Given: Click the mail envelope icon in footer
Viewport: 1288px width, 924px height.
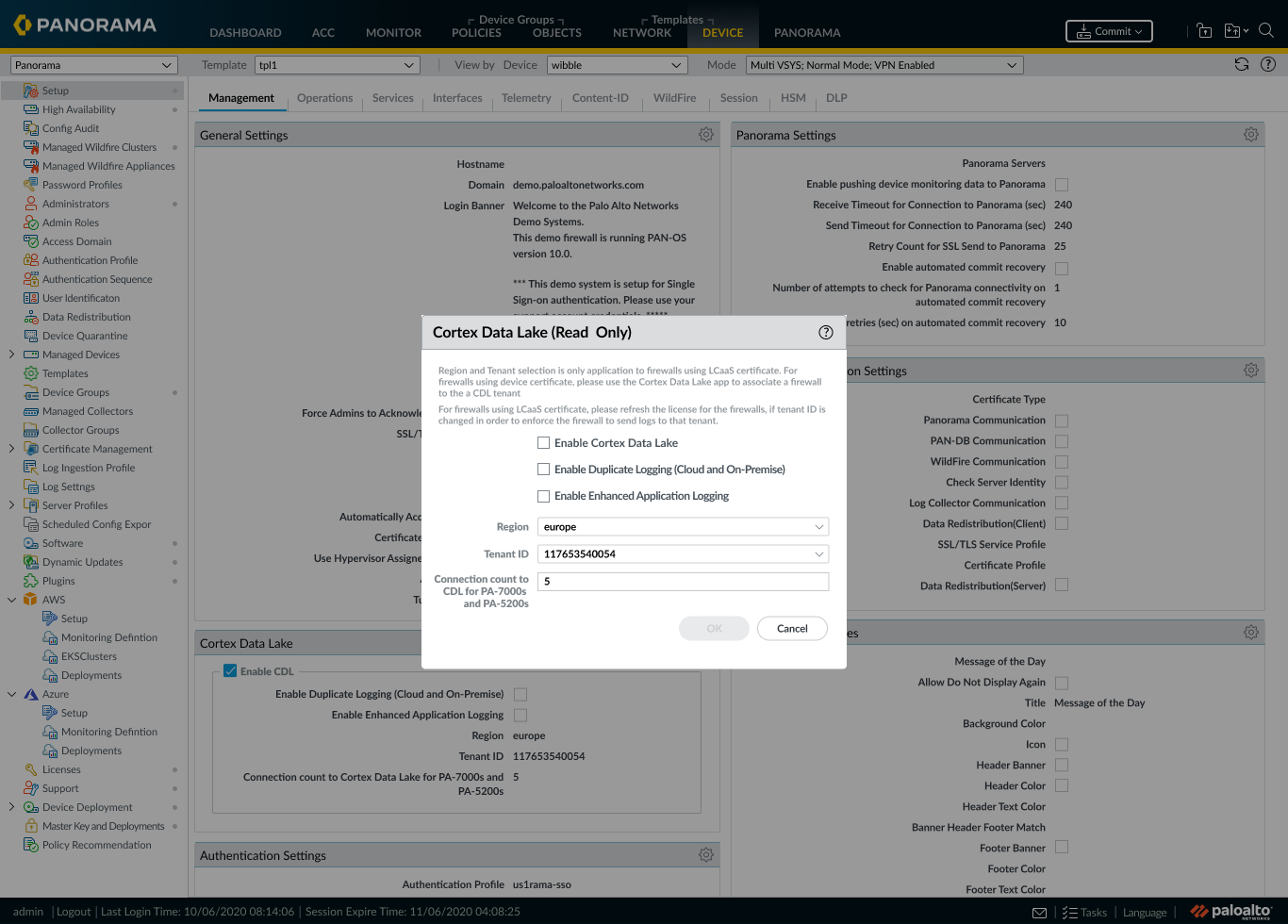Looking at the screenshot, I should coord(1039,913).
